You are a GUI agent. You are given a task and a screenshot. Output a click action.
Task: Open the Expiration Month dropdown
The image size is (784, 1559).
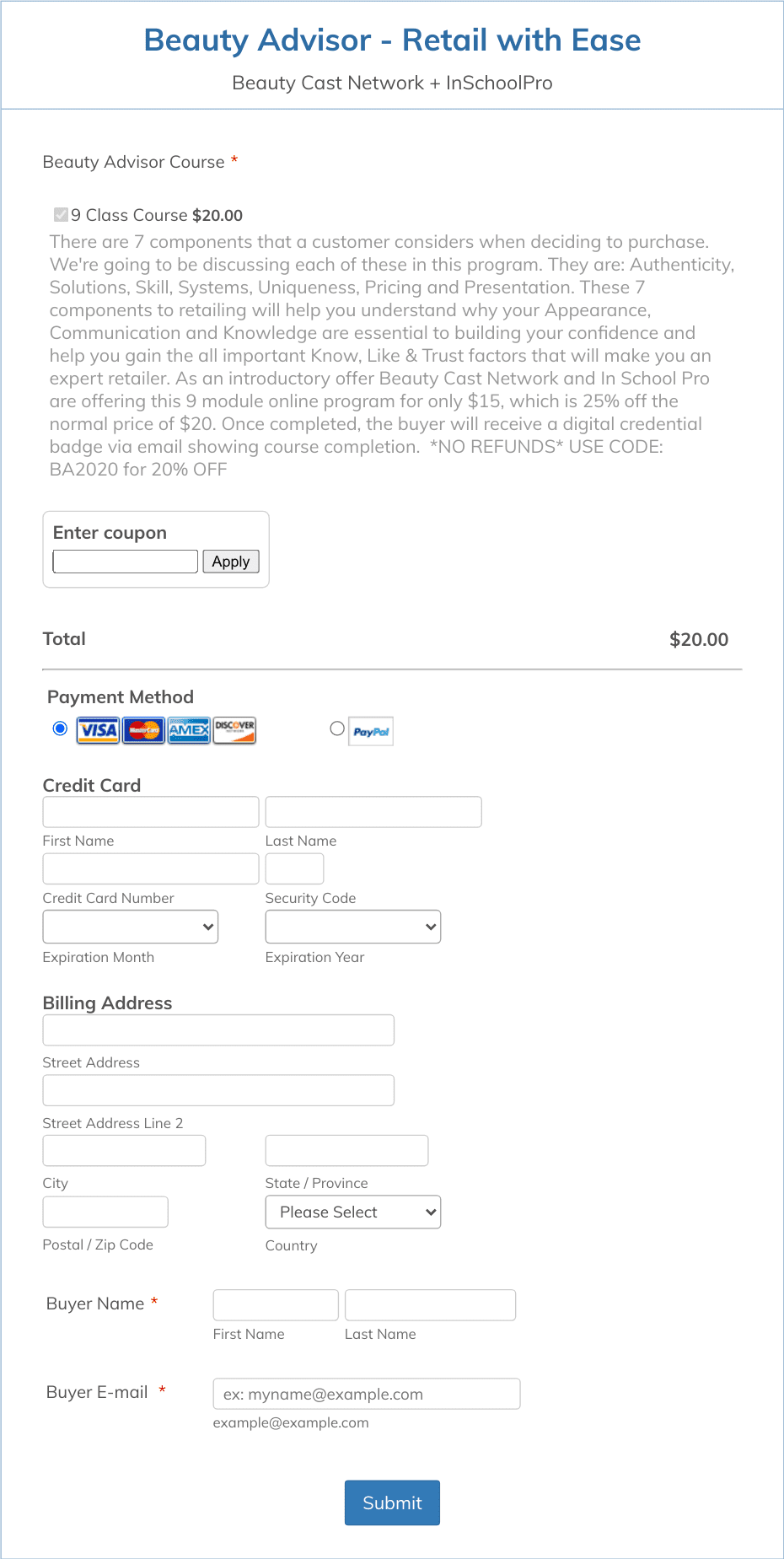[x=131, y=927]
